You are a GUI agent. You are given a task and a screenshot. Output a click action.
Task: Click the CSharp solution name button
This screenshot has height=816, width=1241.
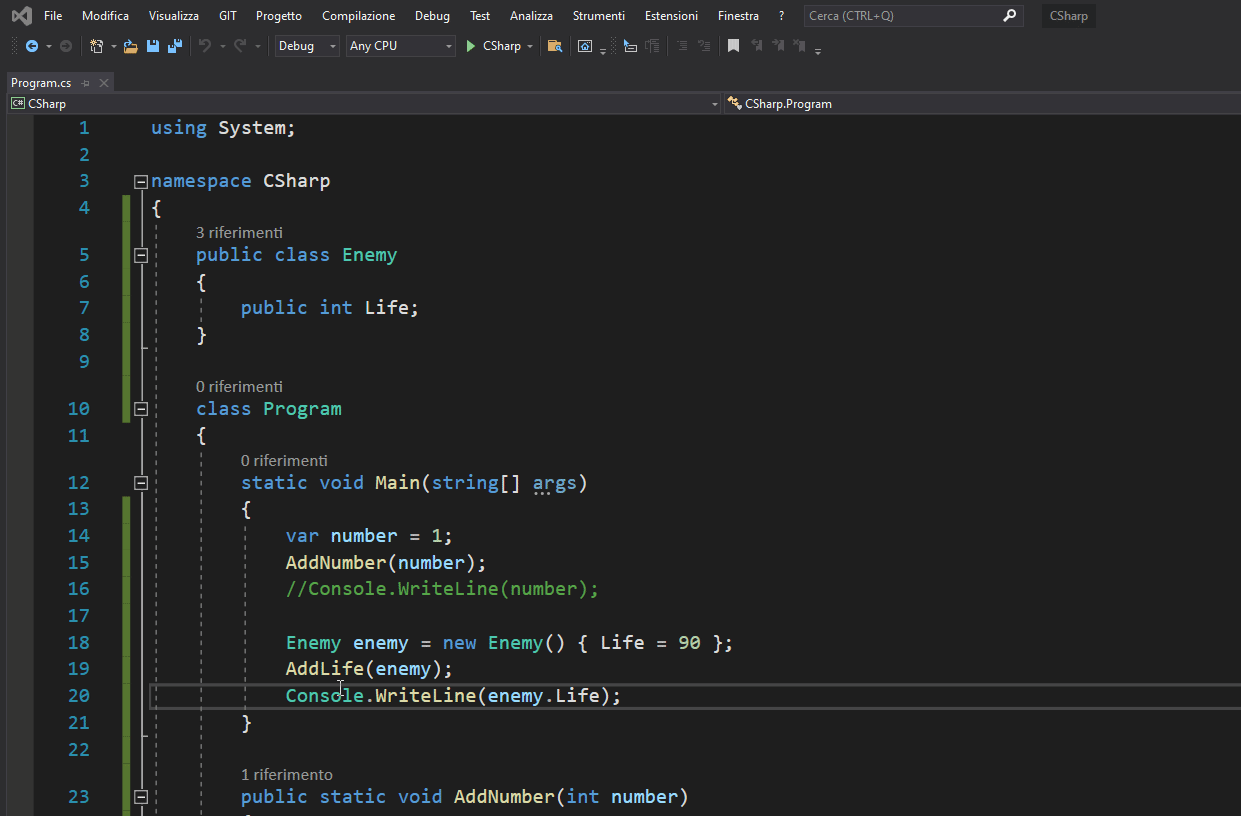click(1069, 16)
